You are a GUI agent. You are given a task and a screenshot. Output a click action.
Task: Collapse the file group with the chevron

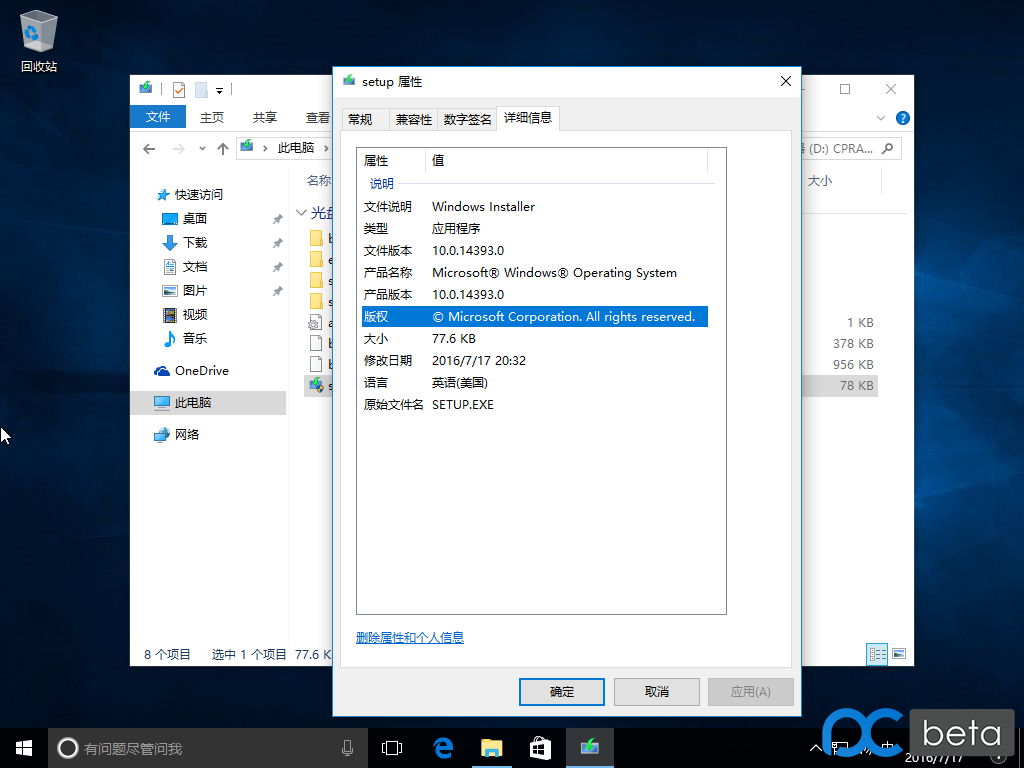[x=301, y=213]
